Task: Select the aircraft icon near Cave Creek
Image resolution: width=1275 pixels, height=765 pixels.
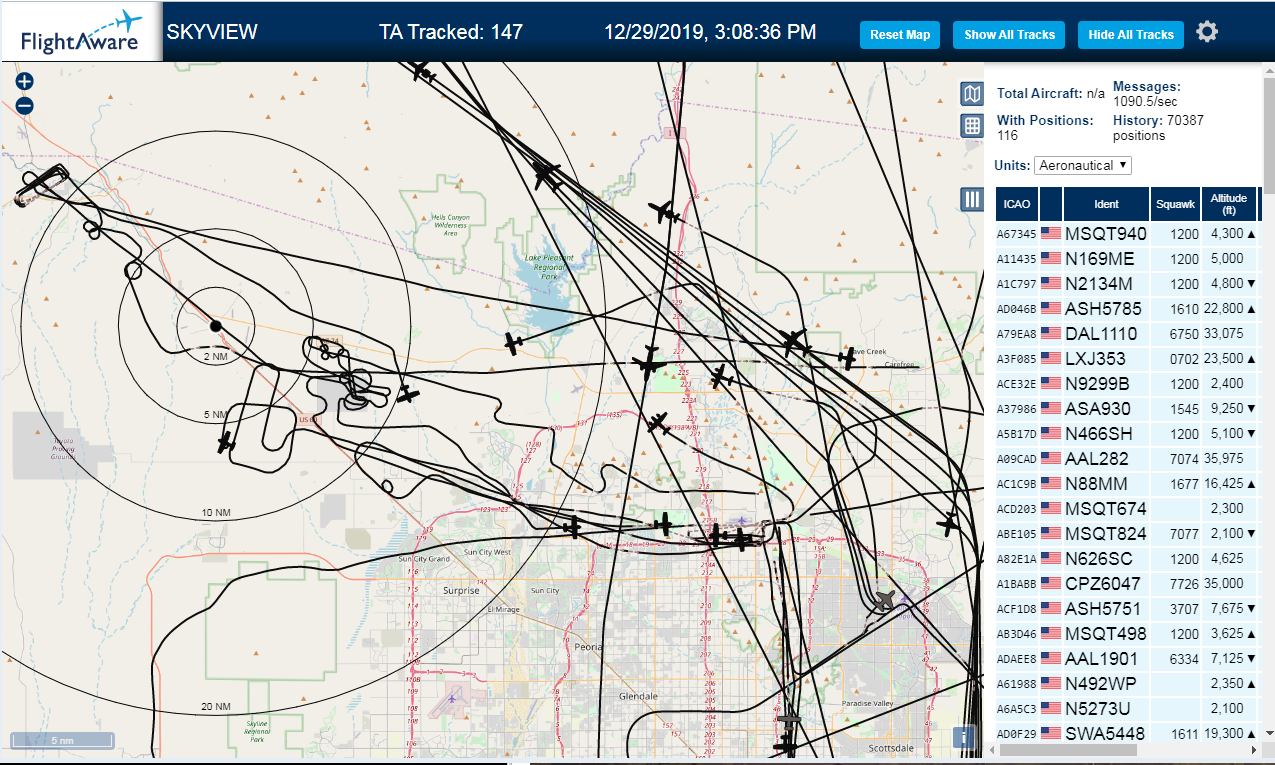Action: [x=848, y=358]
